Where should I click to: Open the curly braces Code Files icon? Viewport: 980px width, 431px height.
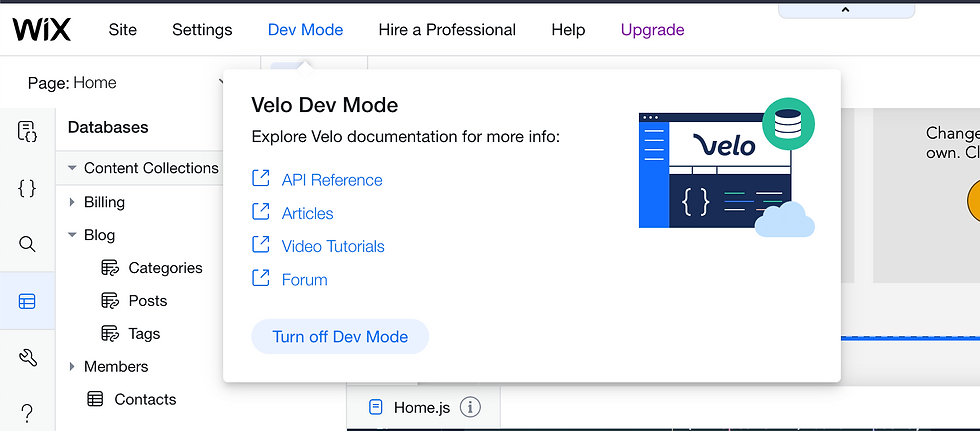pos(27,187)
